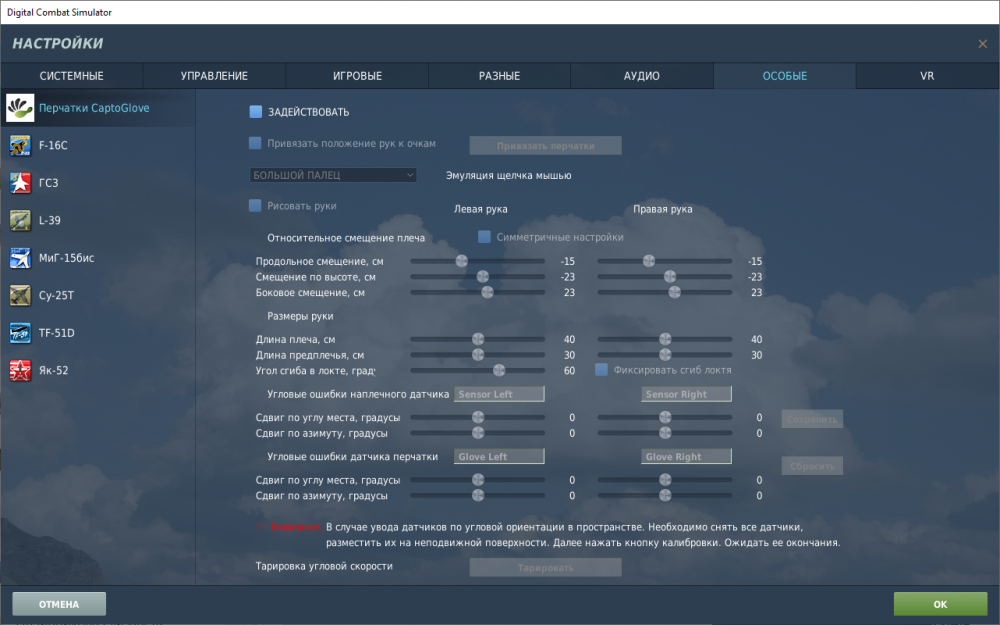This screenshot has height=625, width=1000.
Task: Adjust left hand Смещение по высоте slider
Action: [x=478, y=276]
